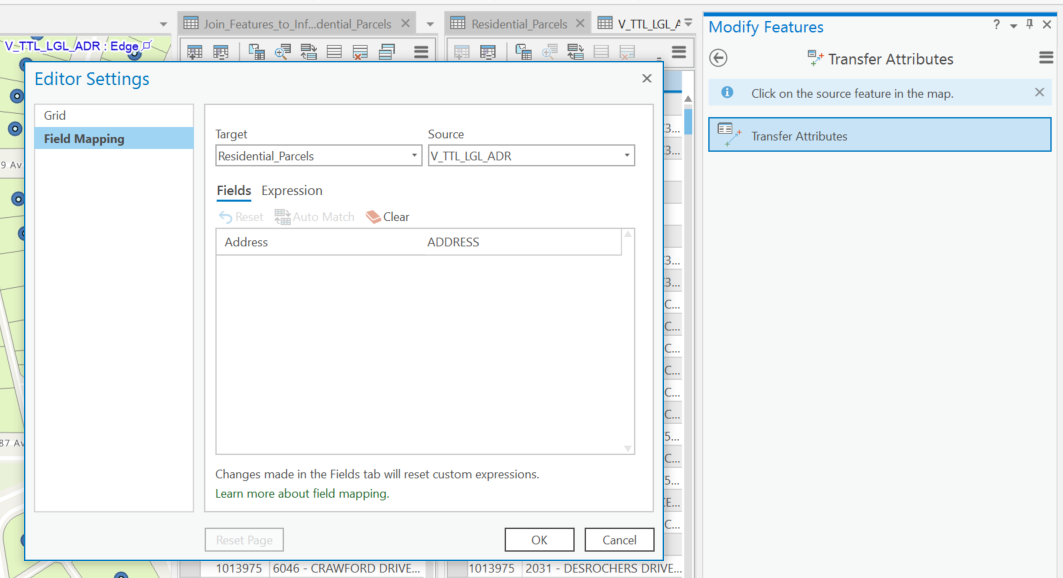Click the Delete Selected rows icon
Screen dimensions: 1063x578
[x=361, y=51]
